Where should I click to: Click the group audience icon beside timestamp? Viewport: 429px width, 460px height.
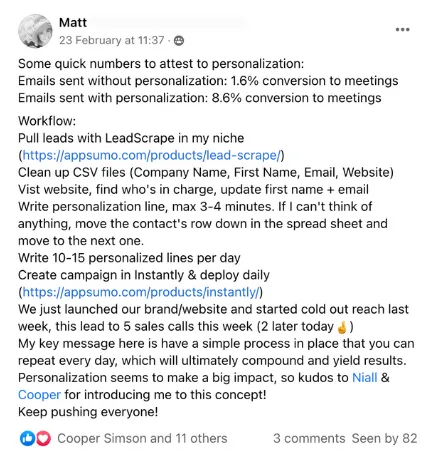pyautogui.click(x=179, y=41)
